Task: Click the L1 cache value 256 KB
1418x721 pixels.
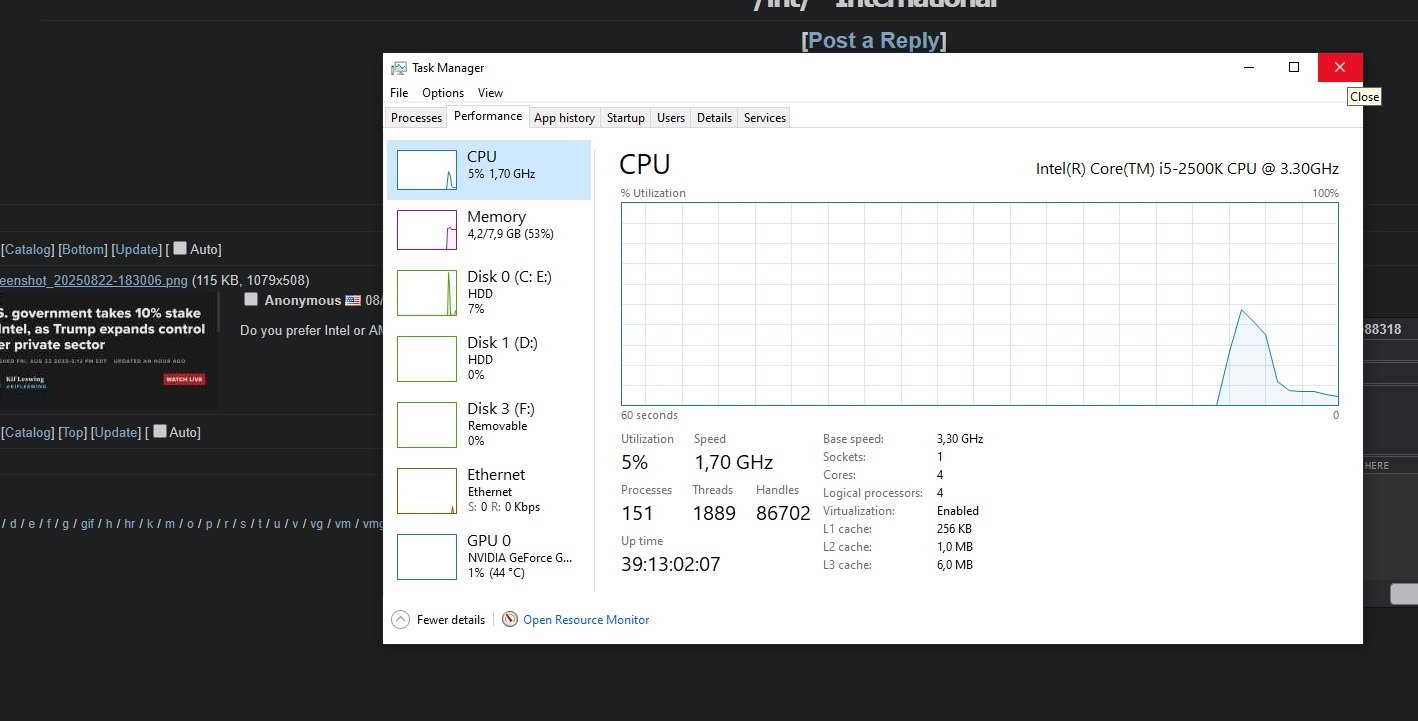Action: [955, 529]
